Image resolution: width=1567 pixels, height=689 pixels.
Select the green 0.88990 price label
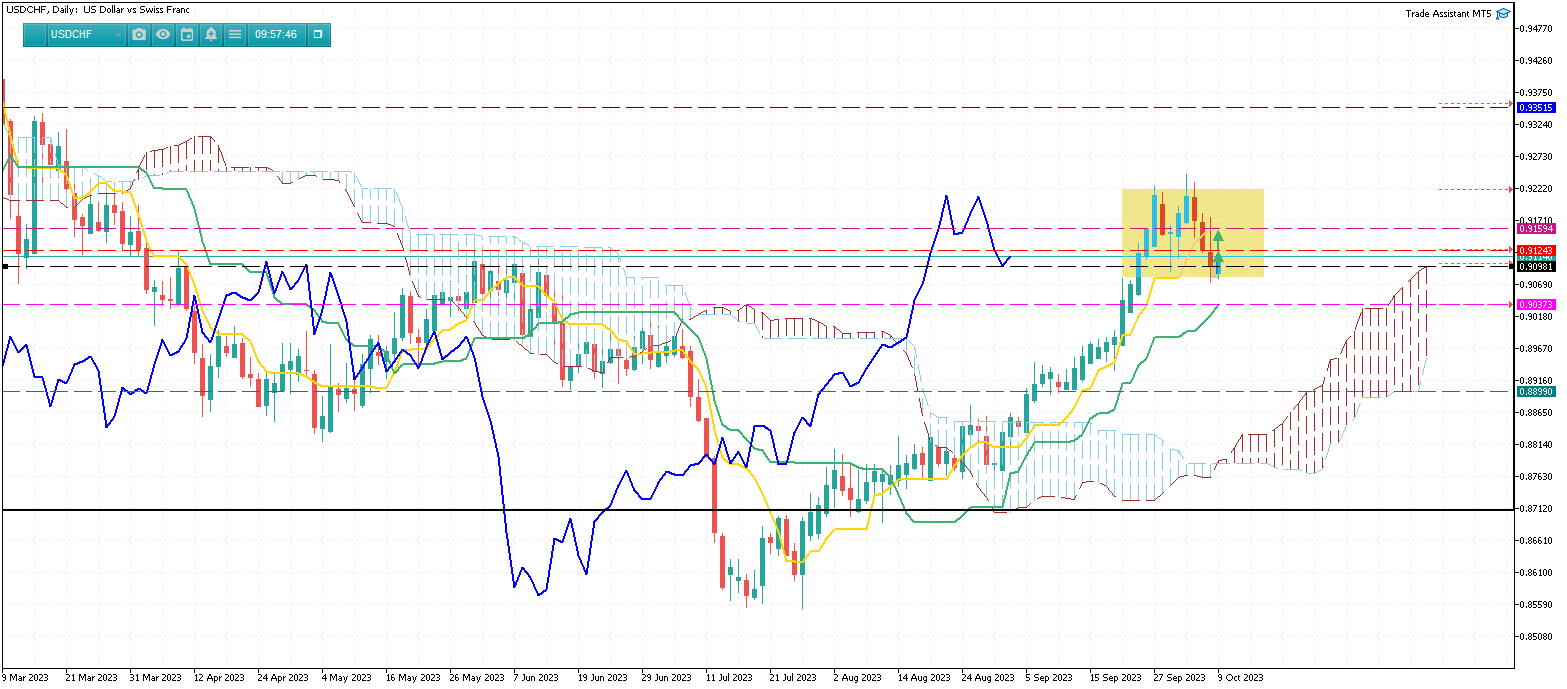coord(1535,392)
